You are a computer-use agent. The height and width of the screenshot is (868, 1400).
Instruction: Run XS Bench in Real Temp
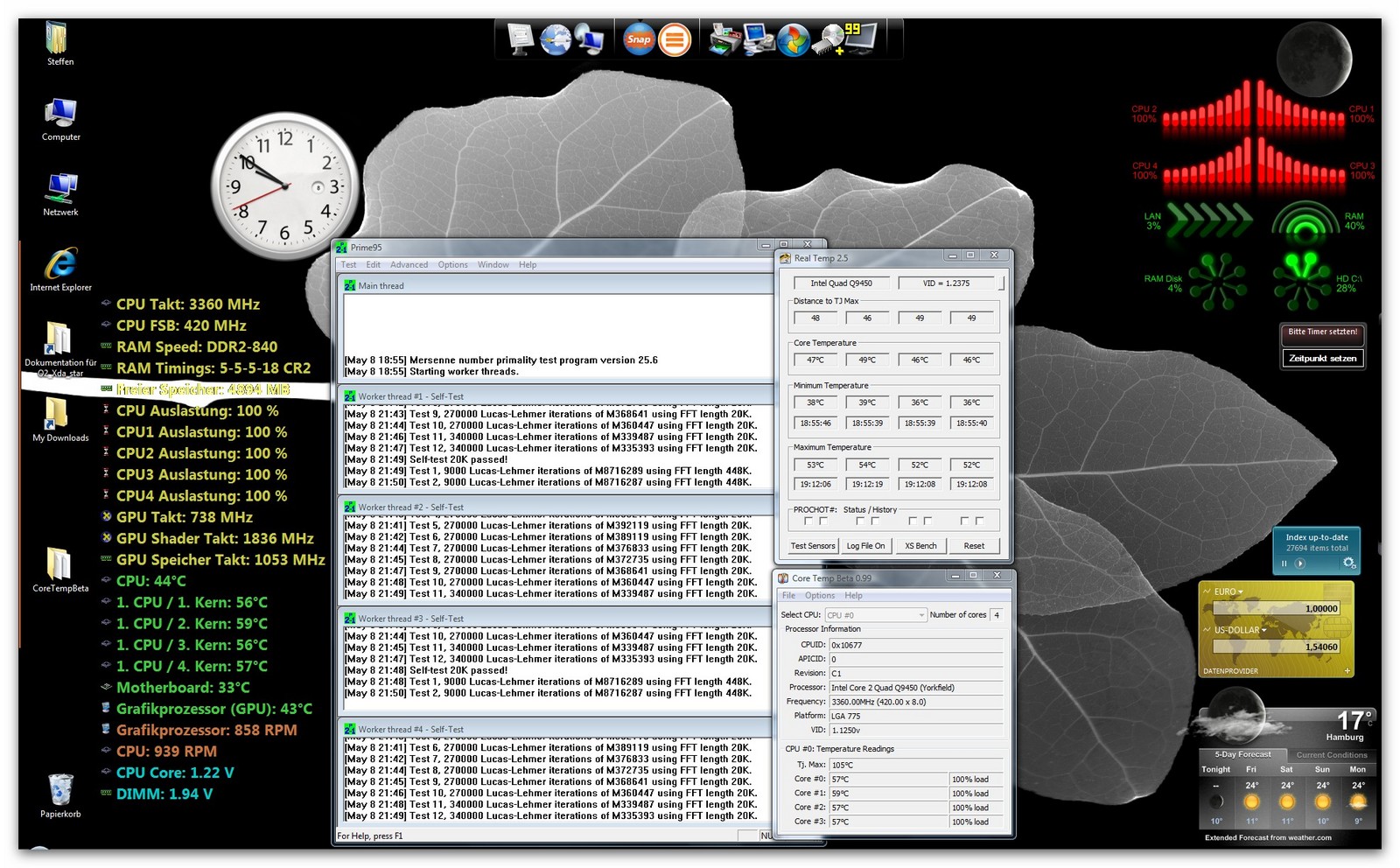920,546
